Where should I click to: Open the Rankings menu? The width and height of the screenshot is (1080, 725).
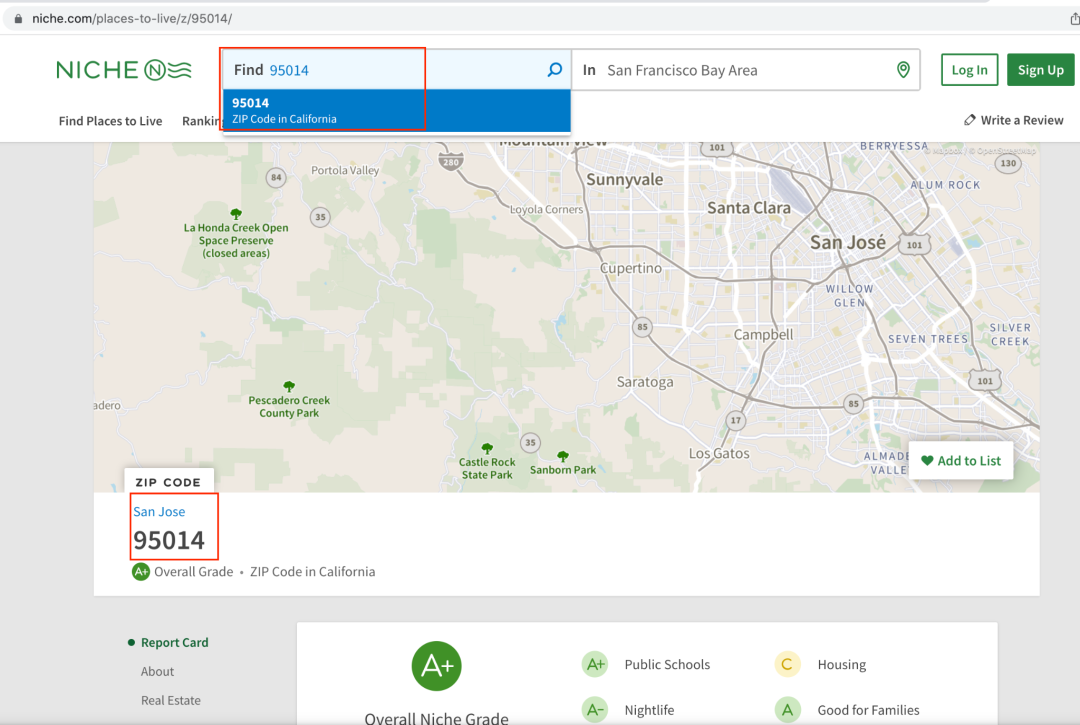[x=200, y=121]
